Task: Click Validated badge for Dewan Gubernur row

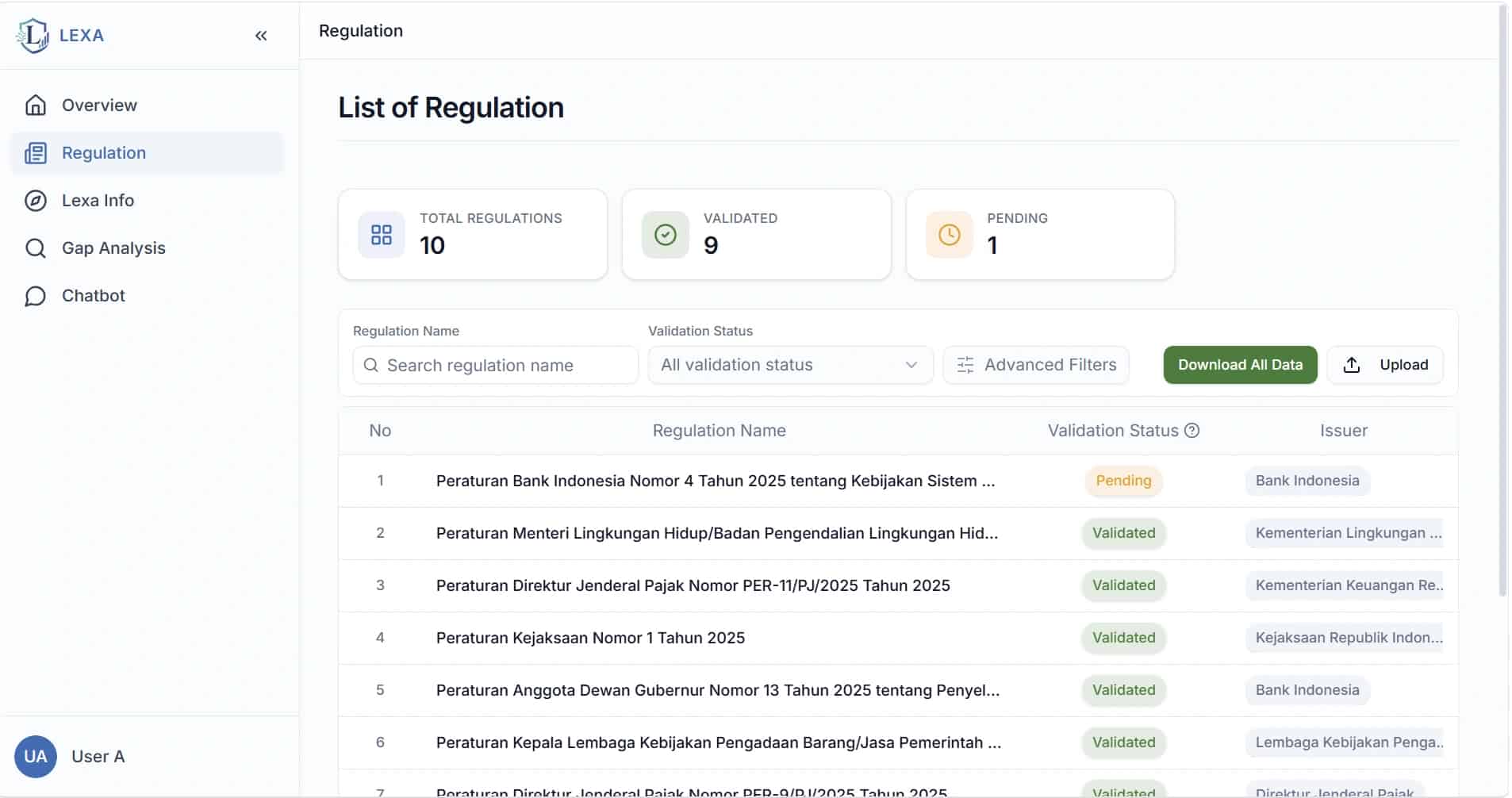Action: click(1123, 690)
